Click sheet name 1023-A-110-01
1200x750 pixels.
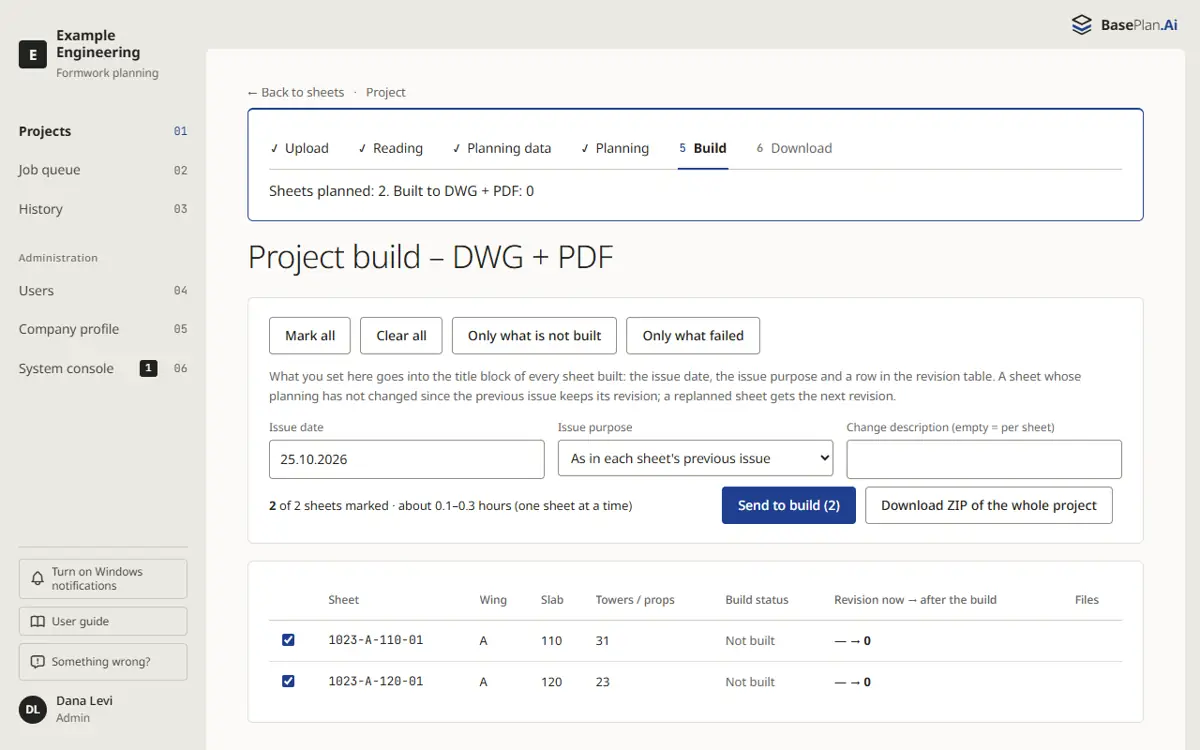376,640
